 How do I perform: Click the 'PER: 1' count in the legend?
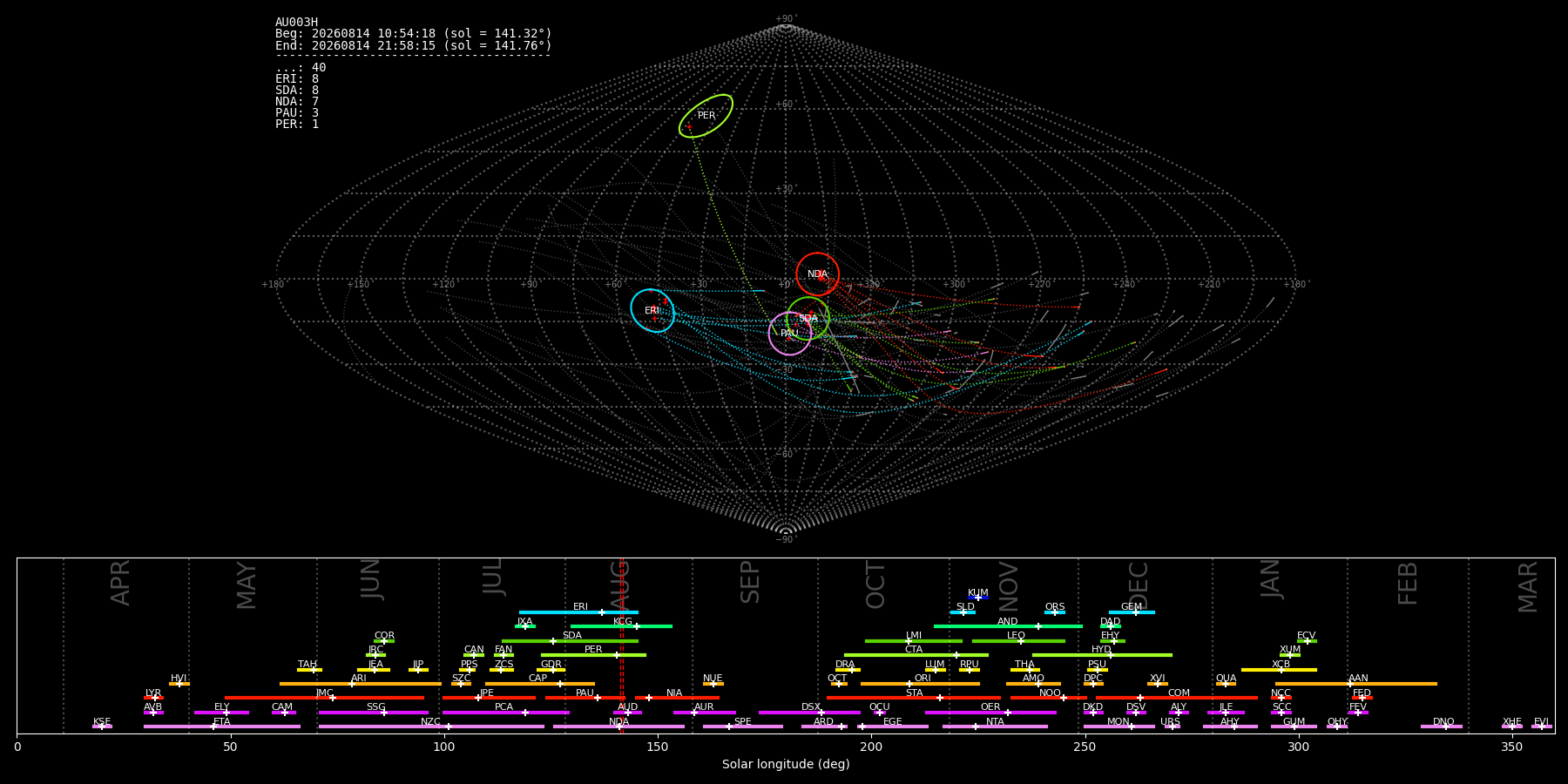pos(297,125)
